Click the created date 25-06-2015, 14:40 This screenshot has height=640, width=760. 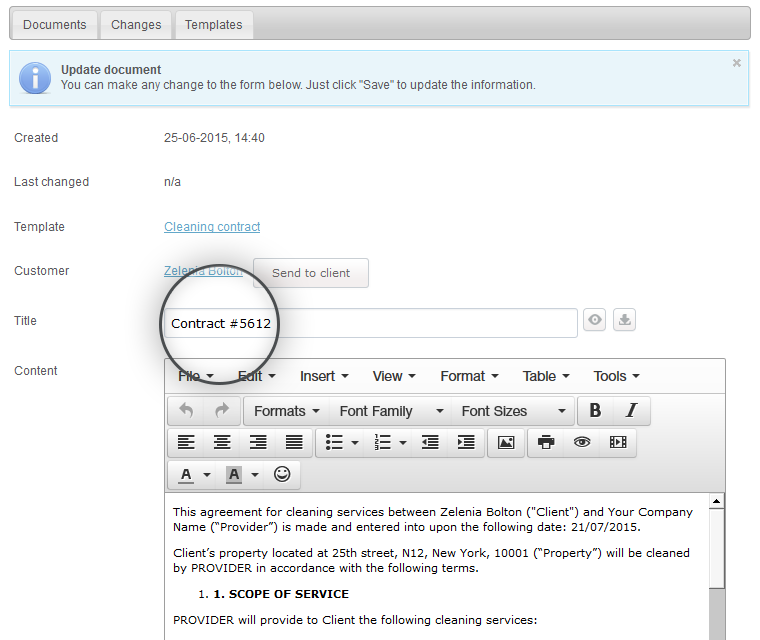tap(214, 138)
